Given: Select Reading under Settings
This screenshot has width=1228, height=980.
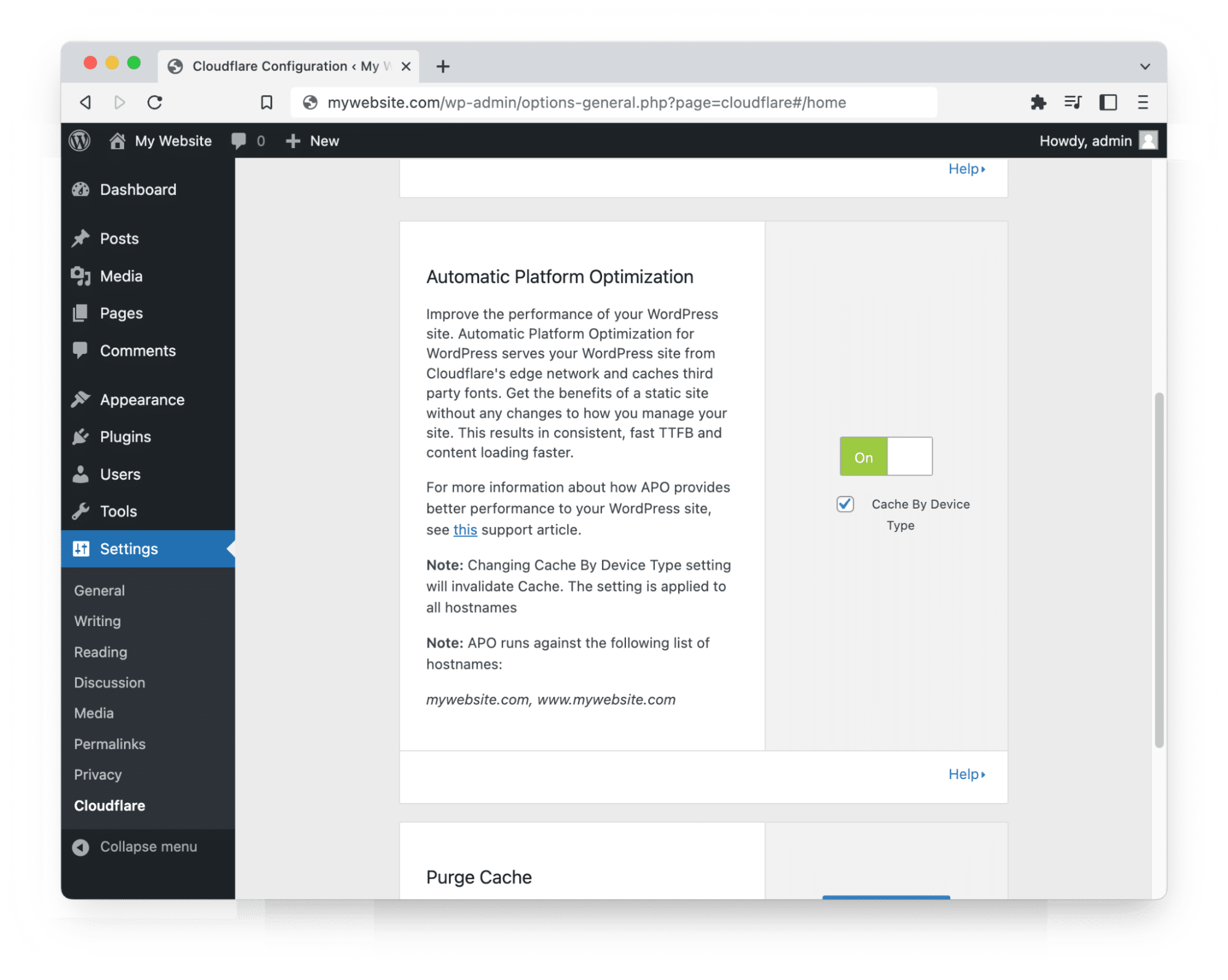Looking at the screenshot, I should (100, 652).
